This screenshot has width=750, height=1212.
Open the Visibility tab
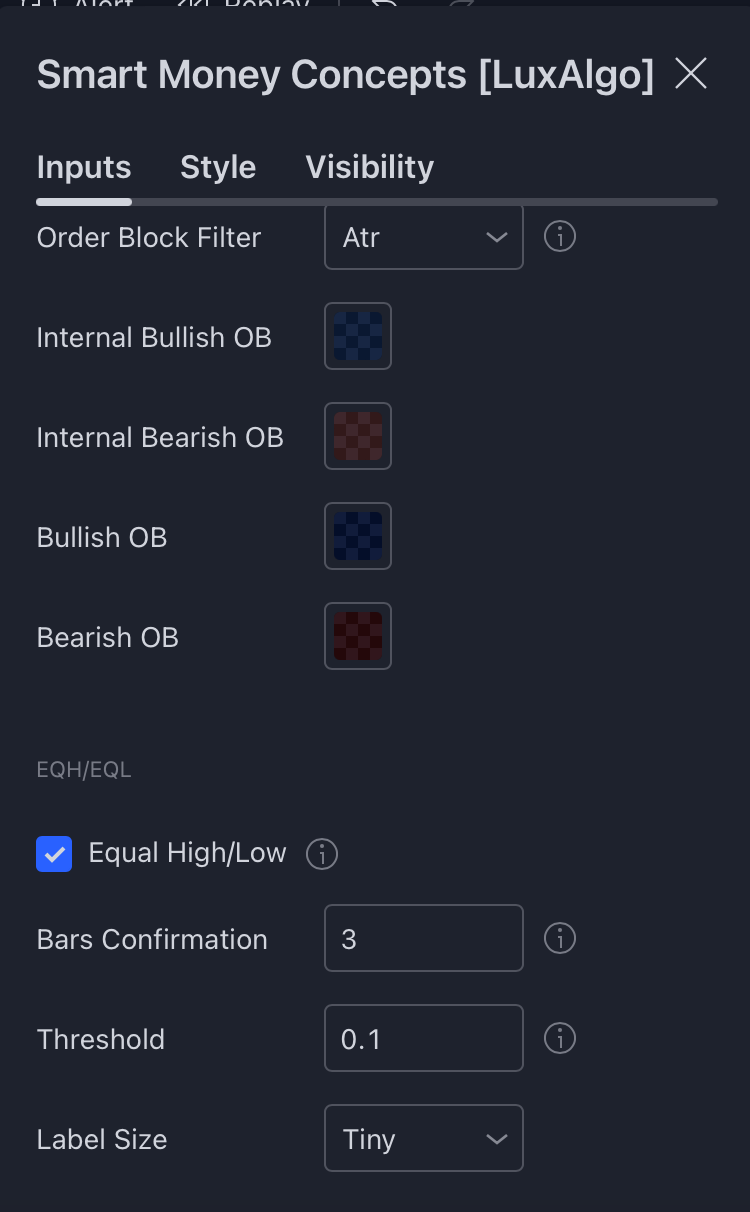click(369, 167)
